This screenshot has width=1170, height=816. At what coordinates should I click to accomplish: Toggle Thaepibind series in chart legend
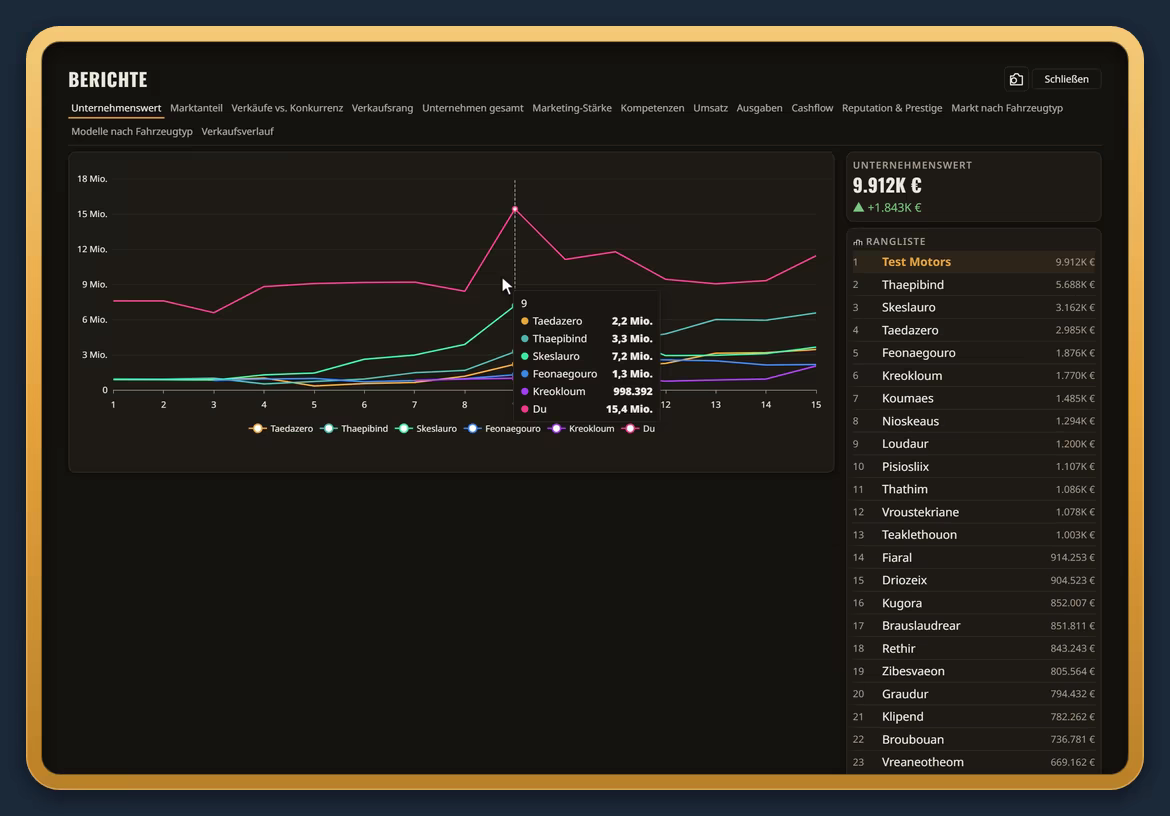(354, 429)
